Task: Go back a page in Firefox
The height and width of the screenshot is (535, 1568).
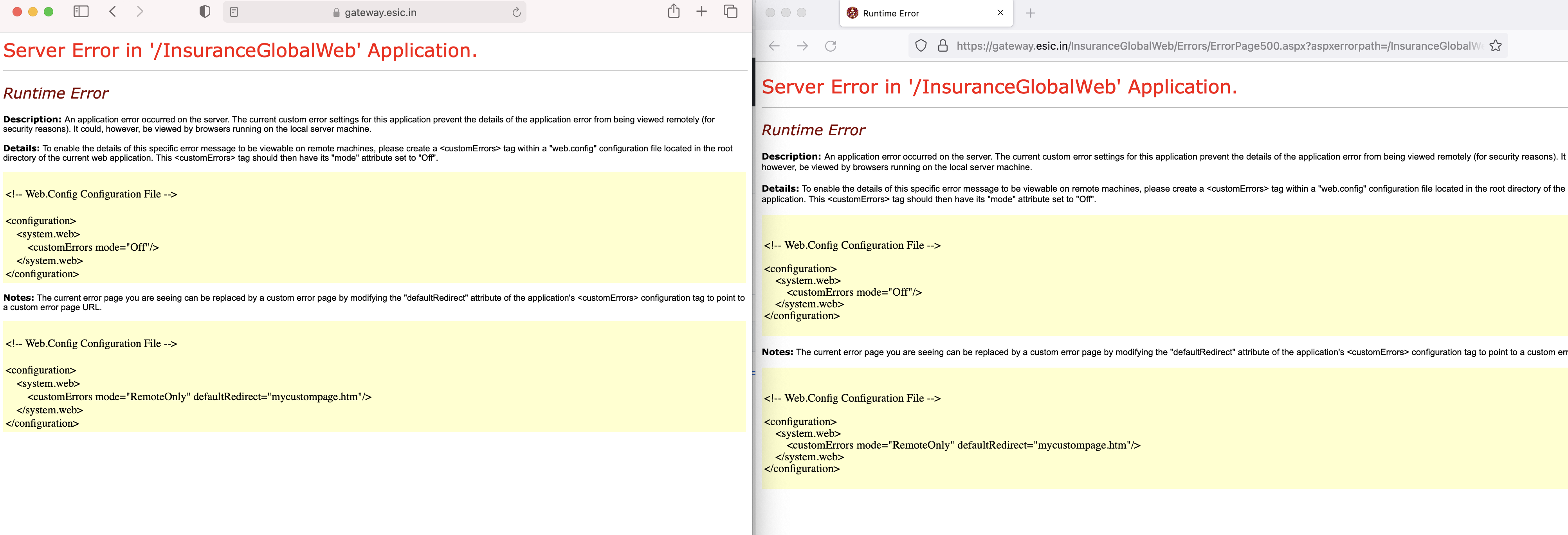Action: click(773, 45)
